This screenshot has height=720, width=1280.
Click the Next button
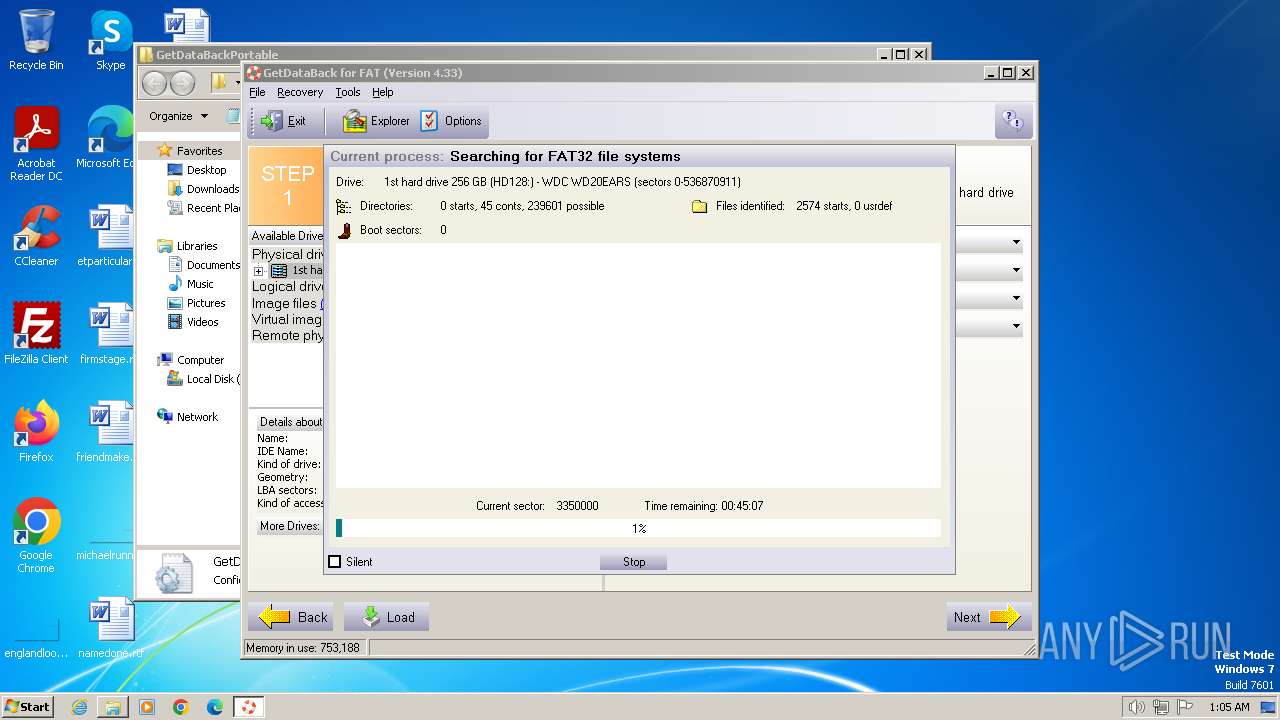tap(989, 617)
